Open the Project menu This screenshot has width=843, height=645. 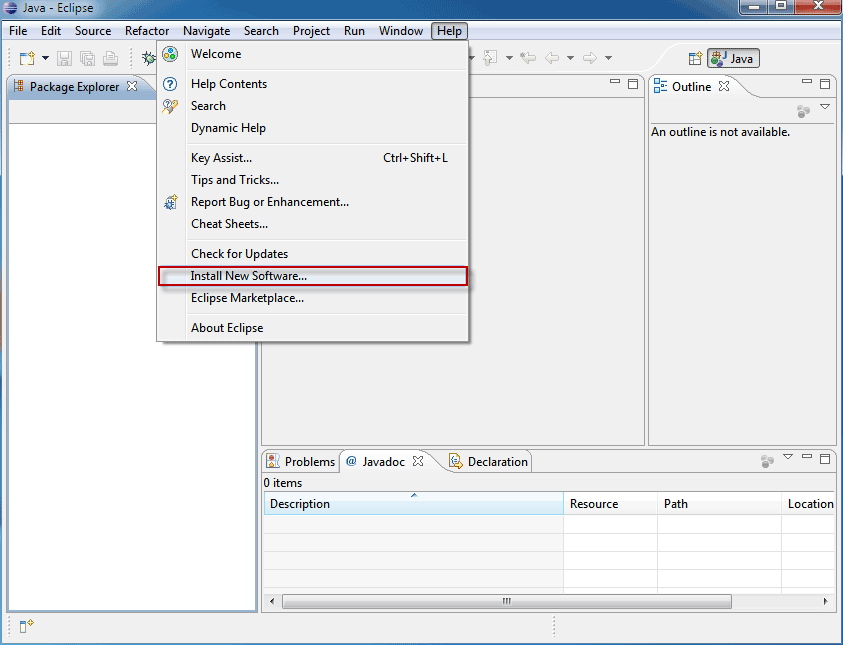click(x=311, y=31)
